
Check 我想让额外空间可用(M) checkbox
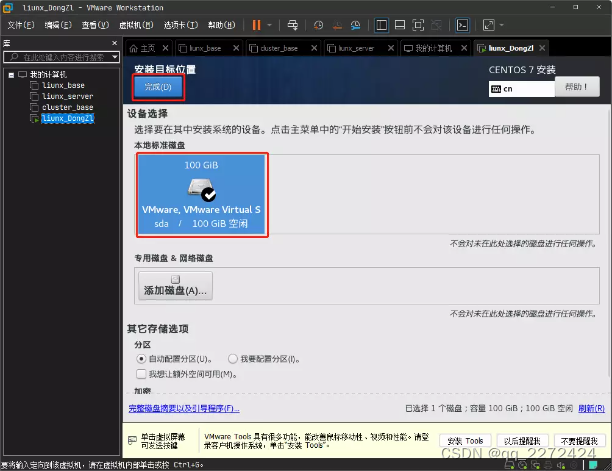(x=141, y=374)
